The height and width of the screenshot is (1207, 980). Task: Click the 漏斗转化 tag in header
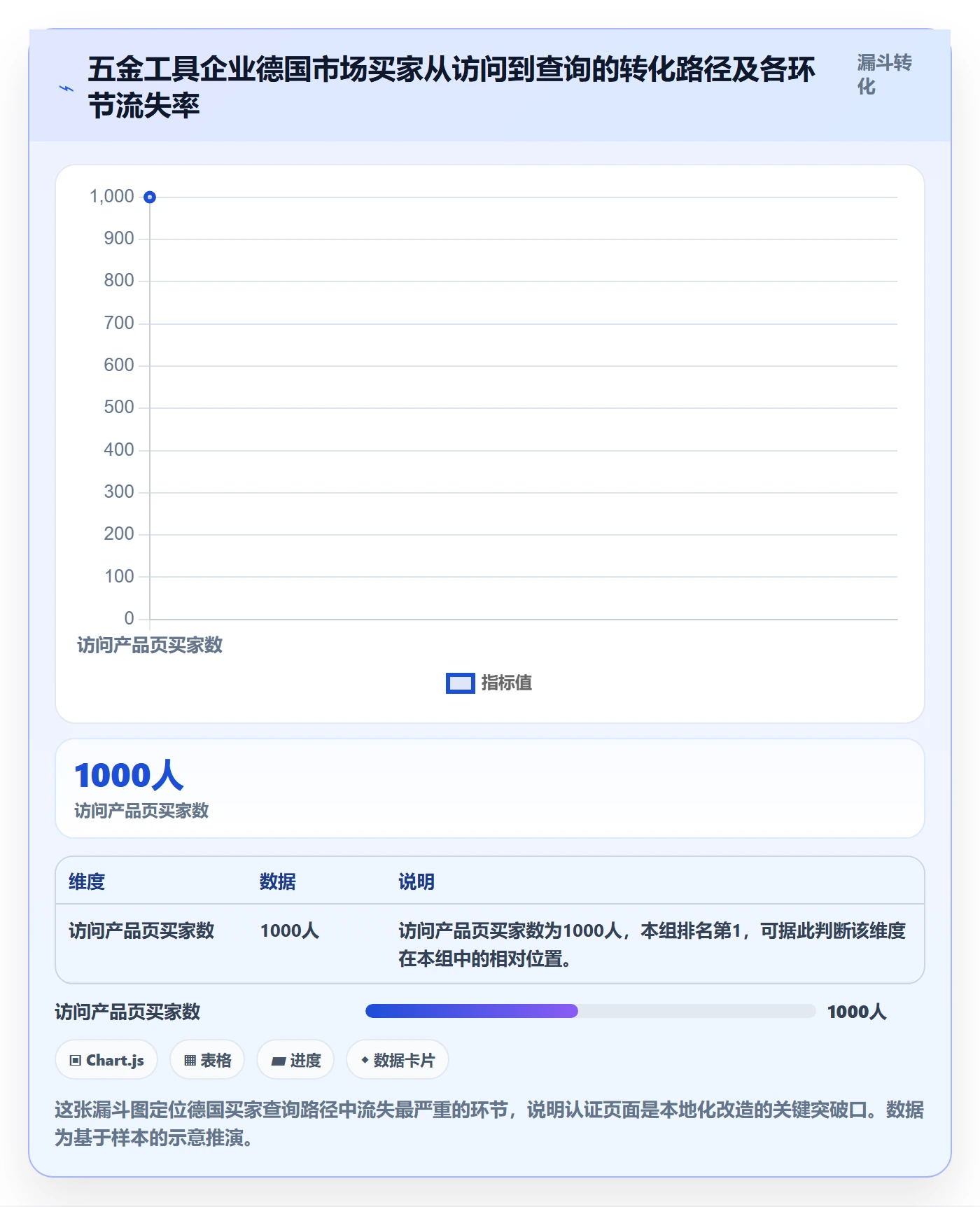point(884,74)
